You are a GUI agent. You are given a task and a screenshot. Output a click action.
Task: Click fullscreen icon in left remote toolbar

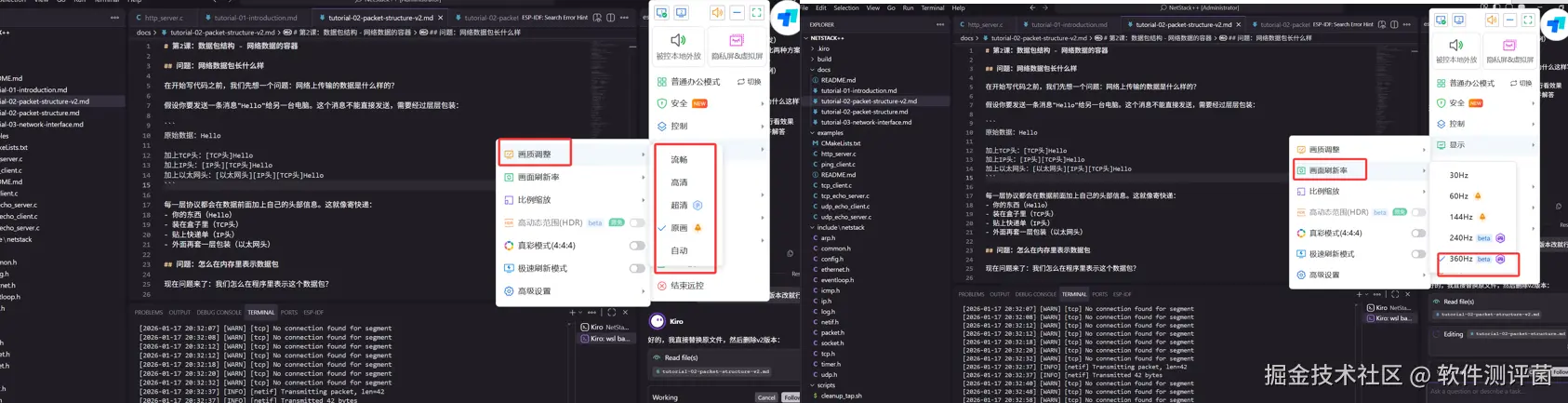click(756, 13)
